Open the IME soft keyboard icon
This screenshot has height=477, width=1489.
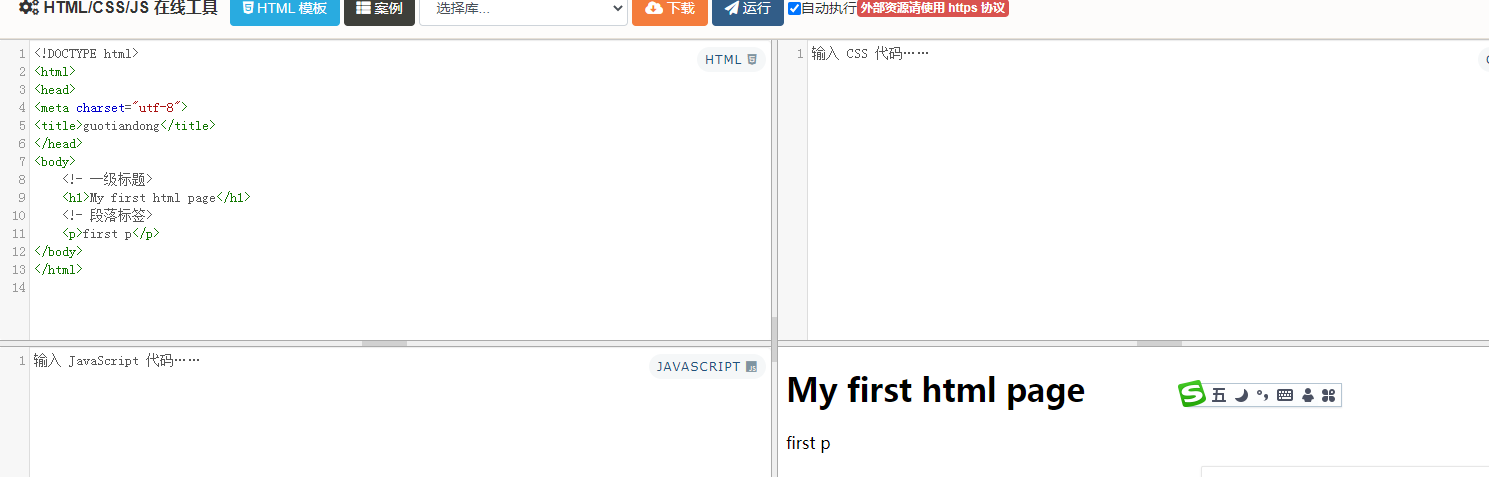click(x=1285, y=396)
